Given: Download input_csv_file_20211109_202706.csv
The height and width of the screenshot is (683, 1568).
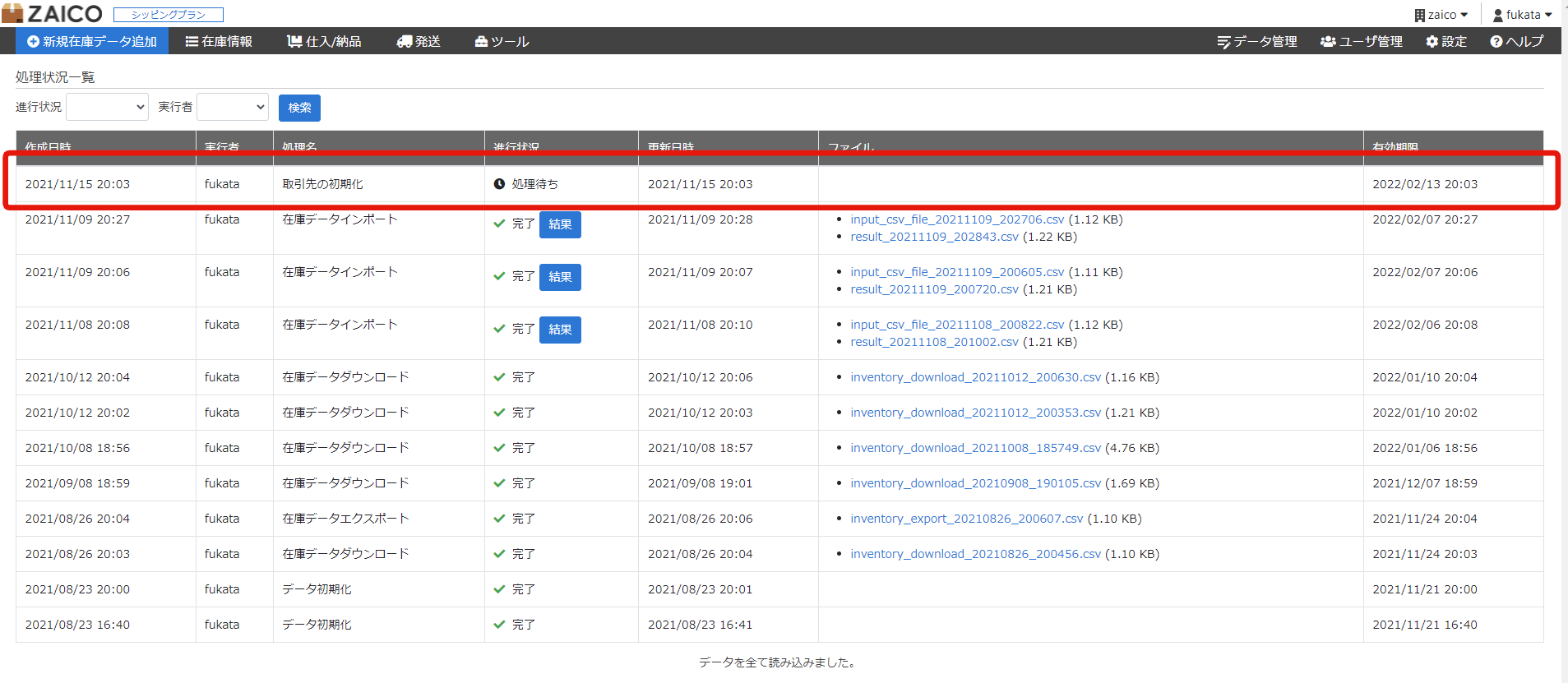Looking at the screenshot, I should tap(957, 219).
